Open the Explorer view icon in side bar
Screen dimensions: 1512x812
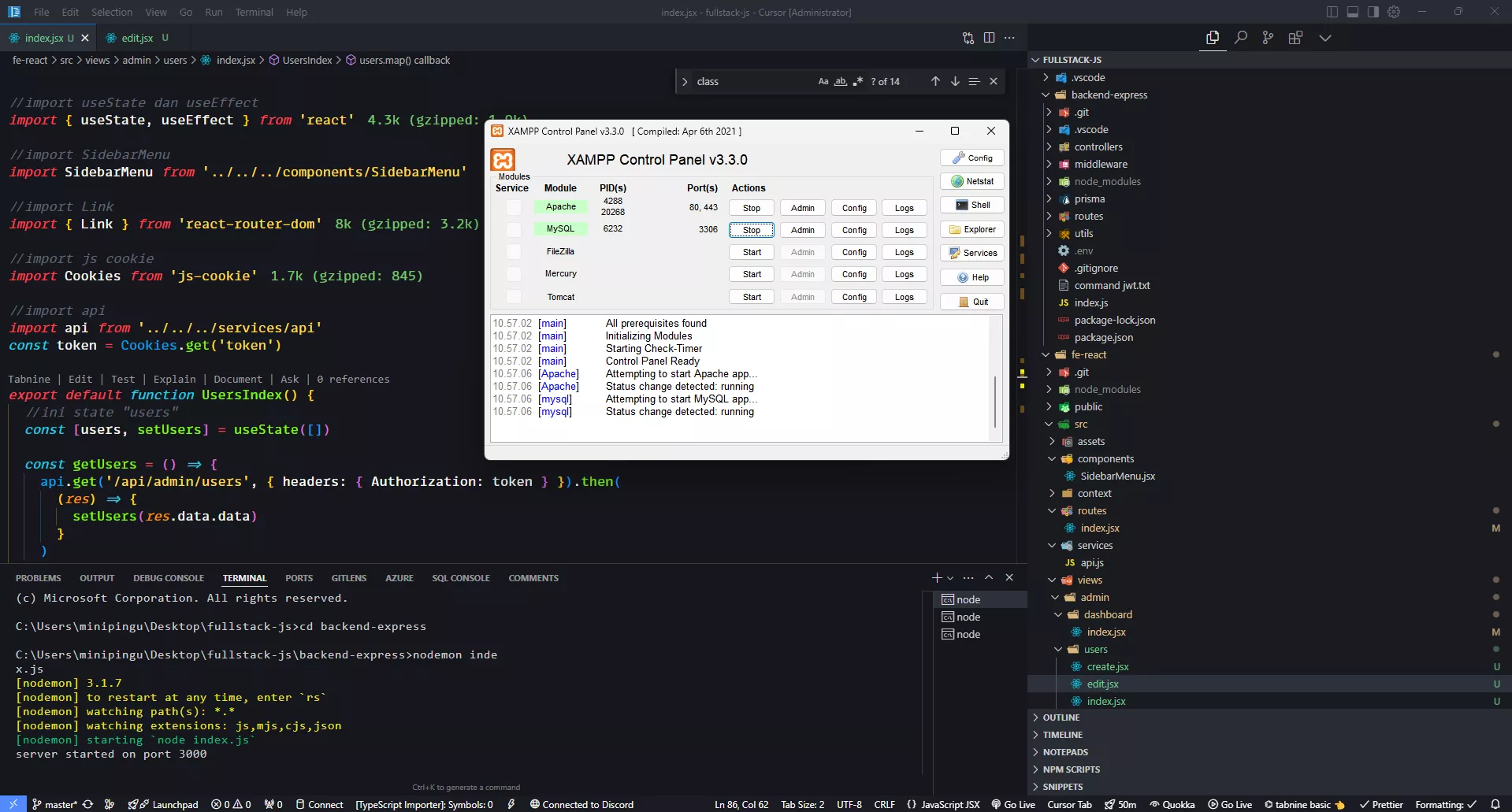(1213, 38)
